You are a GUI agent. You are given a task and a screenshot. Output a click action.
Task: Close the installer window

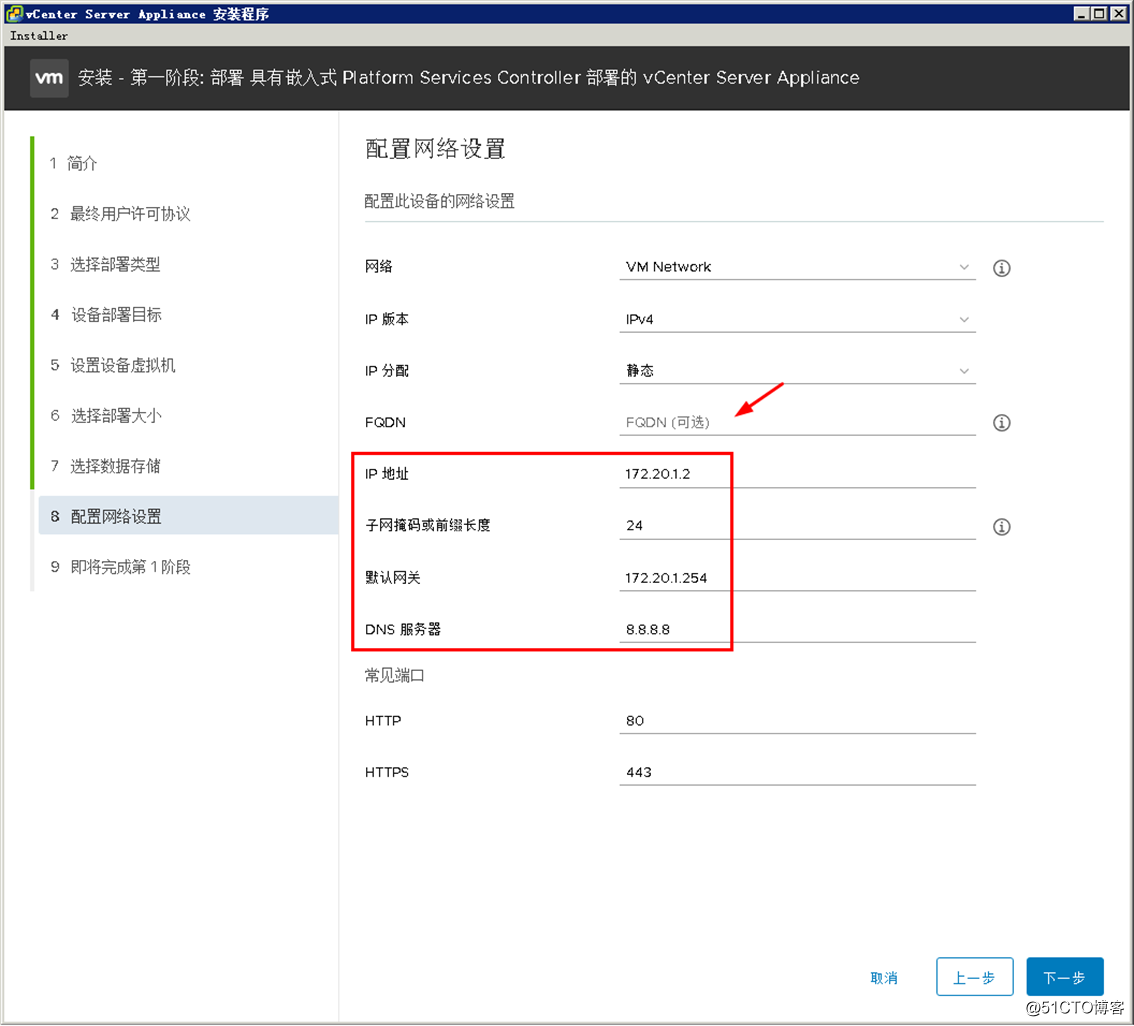click(1118, 13)
